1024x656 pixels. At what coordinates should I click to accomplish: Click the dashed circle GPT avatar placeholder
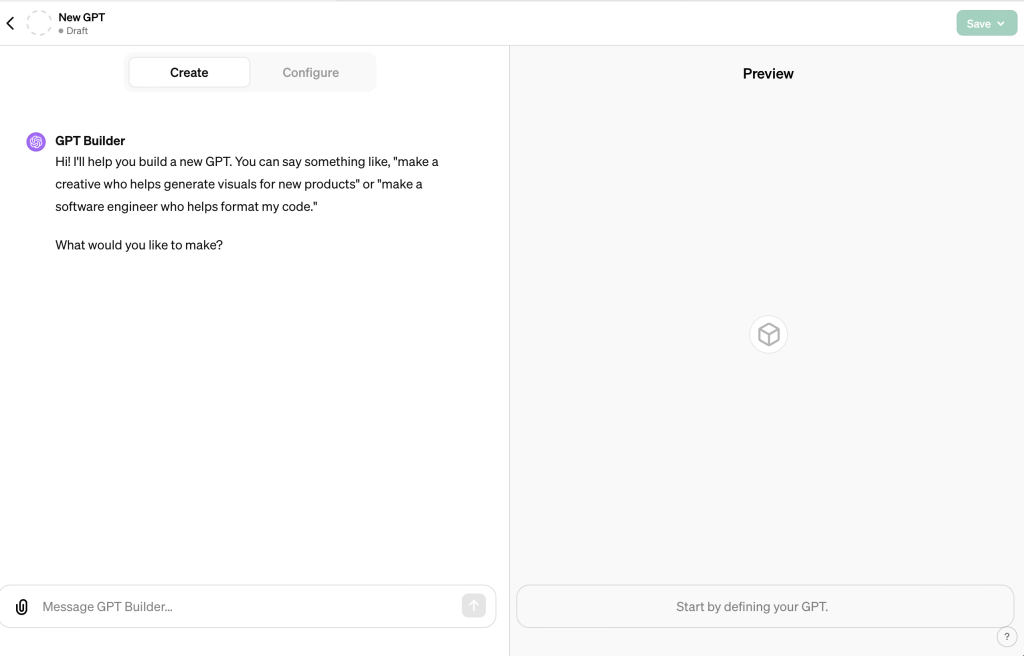(x=39, y=23)
